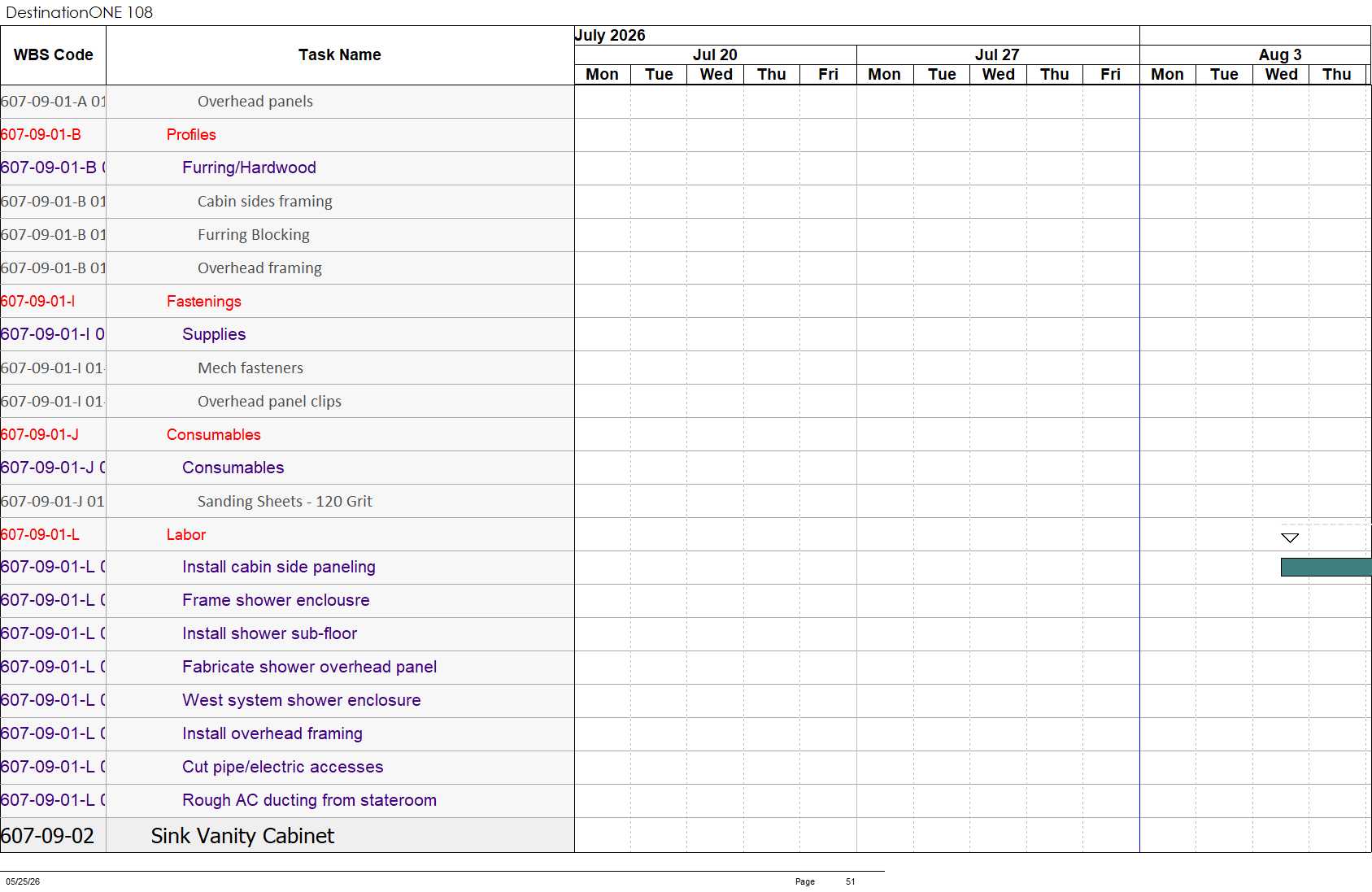Click Wed under the Aug 3 week
The width and height of the screenshot is (1372, 892).
tap(1281, 74)
